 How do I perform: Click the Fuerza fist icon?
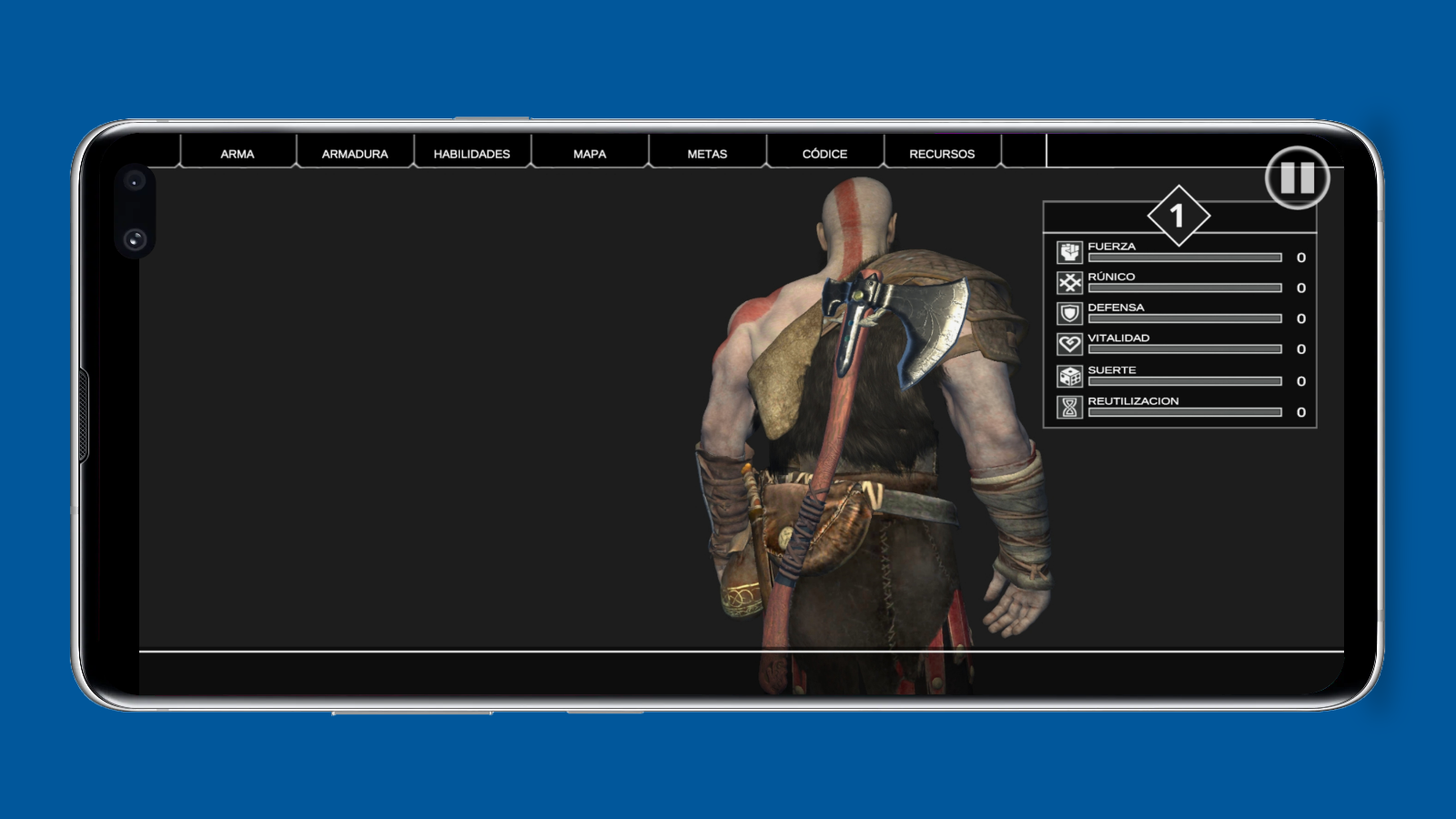click(1069, 252)
